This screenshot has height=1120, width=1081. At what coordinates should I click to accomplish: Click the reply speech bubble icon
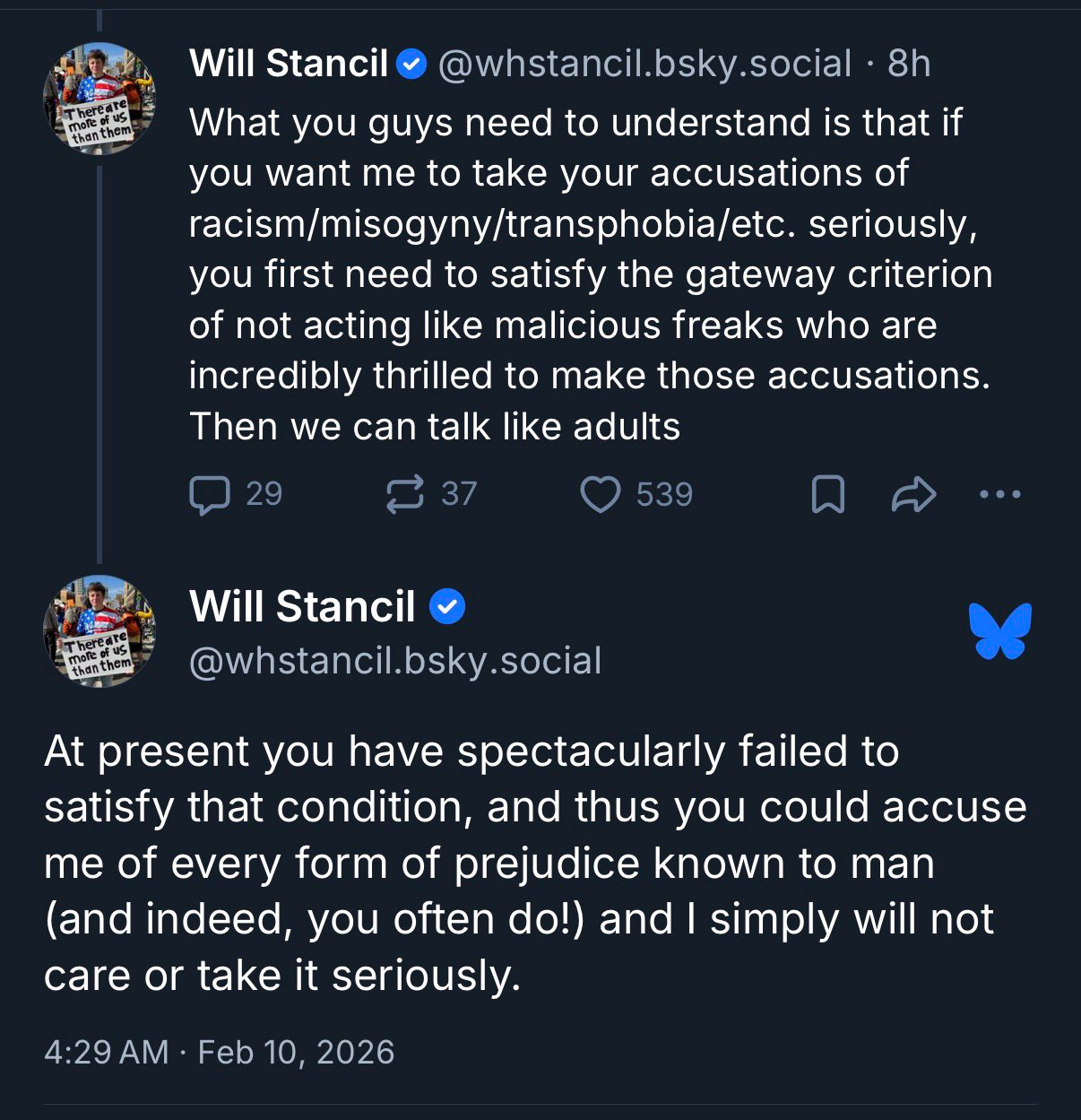[x=210, y=495]
